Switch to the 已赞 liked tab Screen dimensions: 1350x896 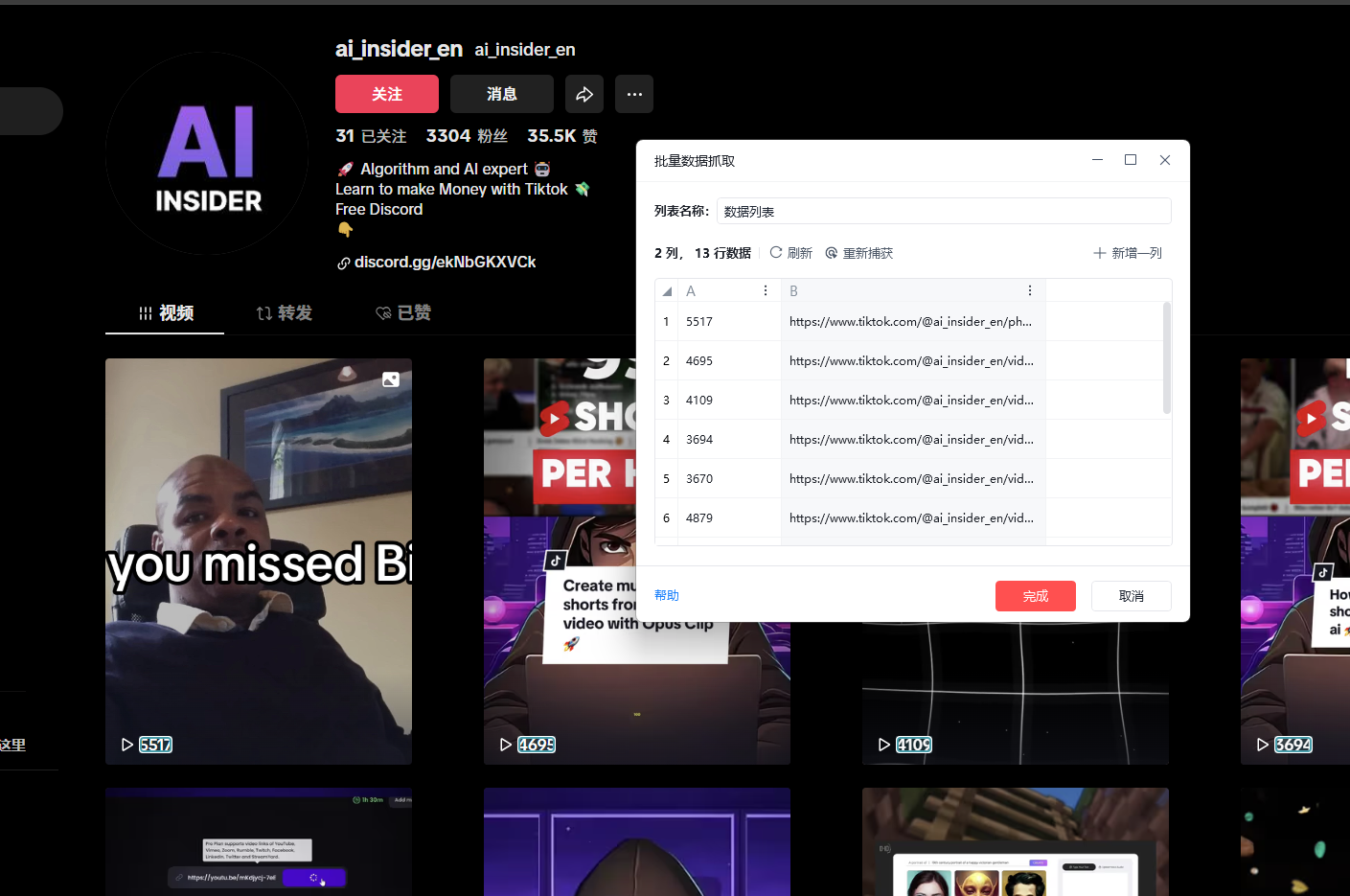click(x=402, y=313)
